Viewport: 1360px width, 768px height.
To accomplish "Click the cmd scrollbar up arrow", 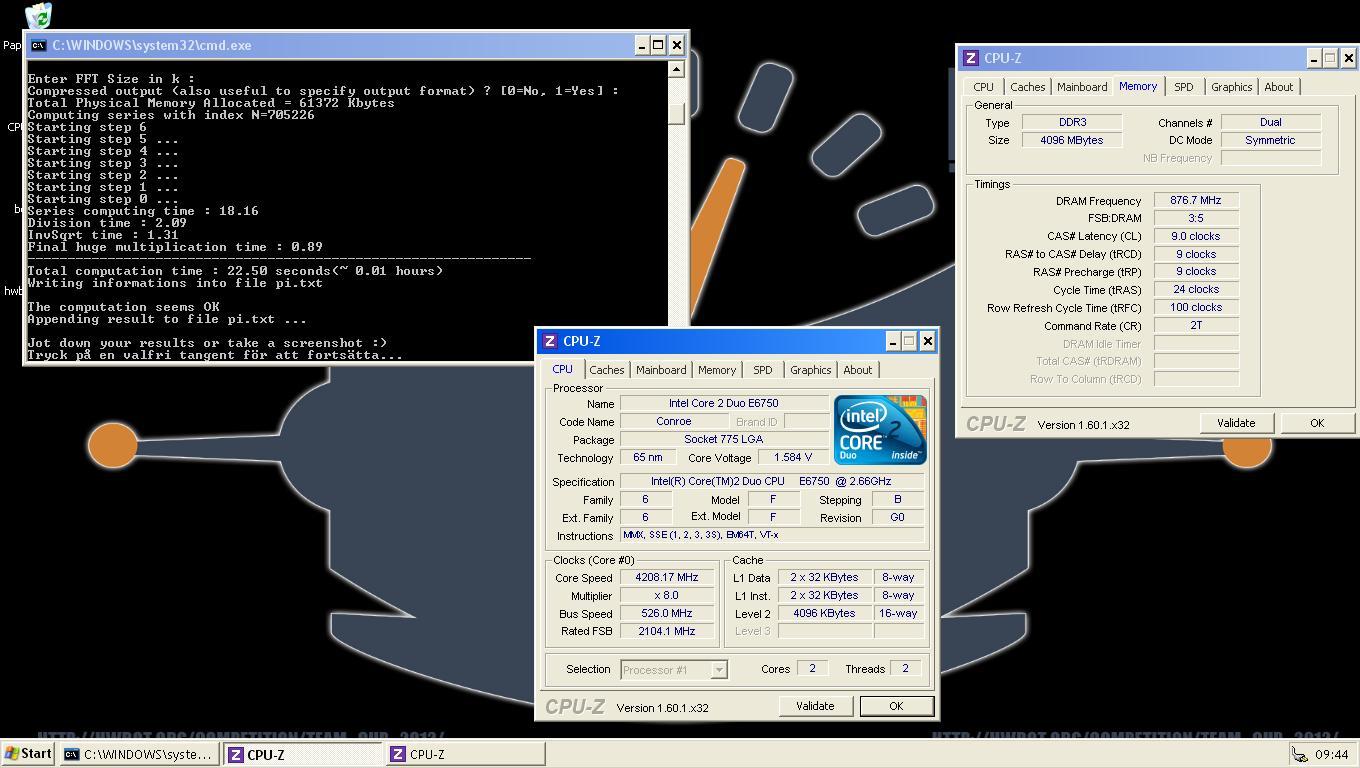I will coord(676,69).
